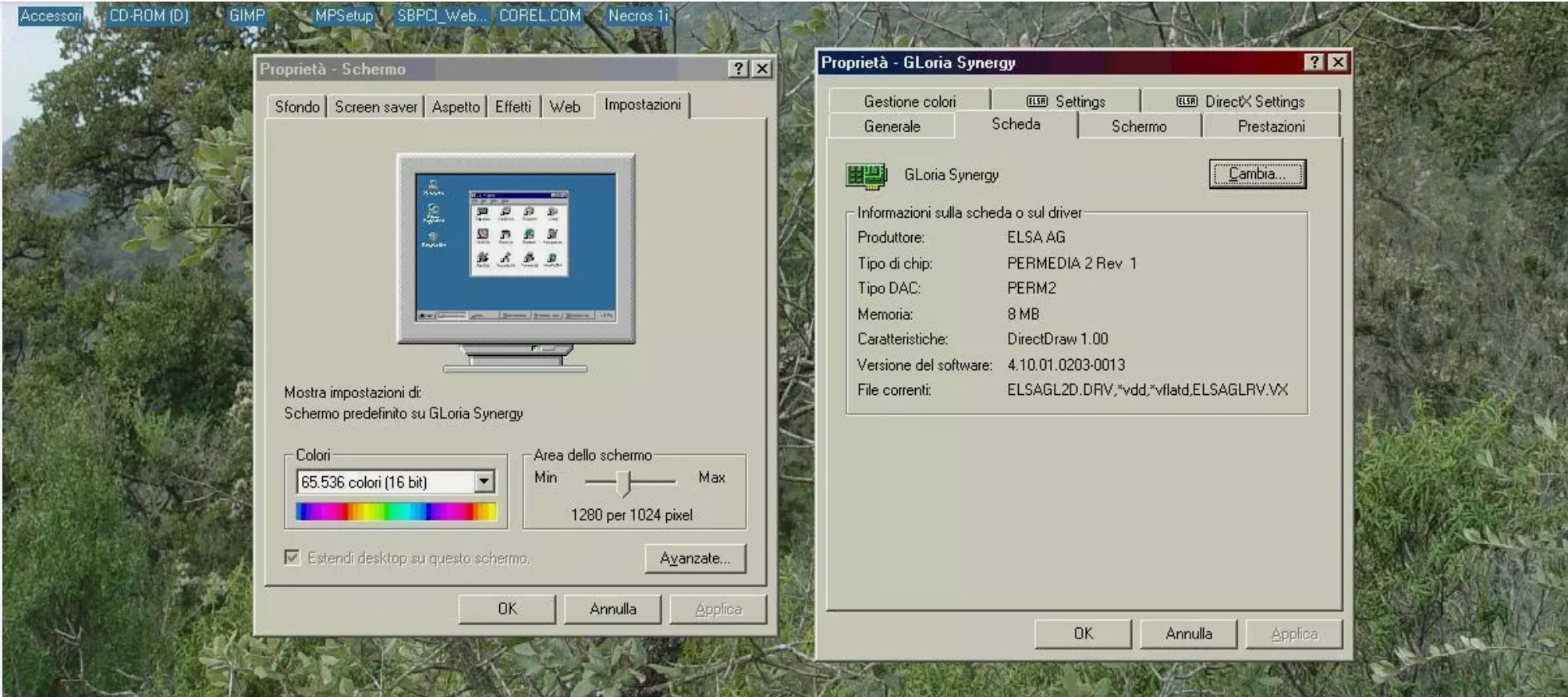Click help button in Proprietà - Schermo window
The image size is (1568, 697).
(738, 69)
